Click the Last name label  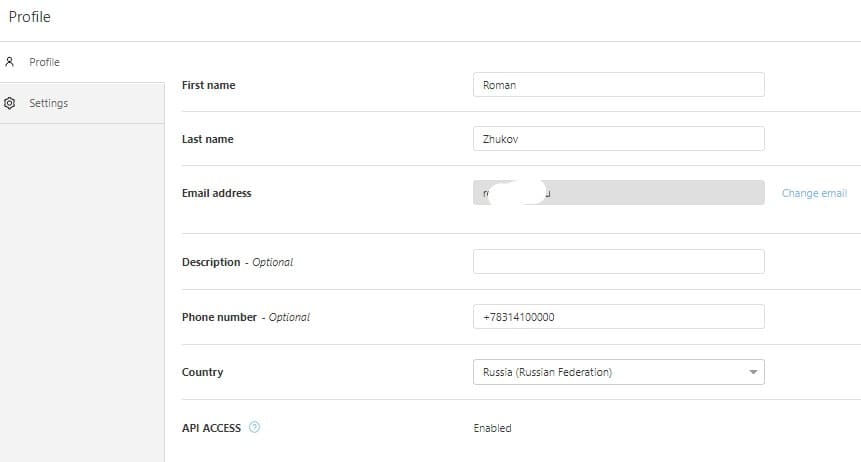pyautogui.click(x=208, y=139)
